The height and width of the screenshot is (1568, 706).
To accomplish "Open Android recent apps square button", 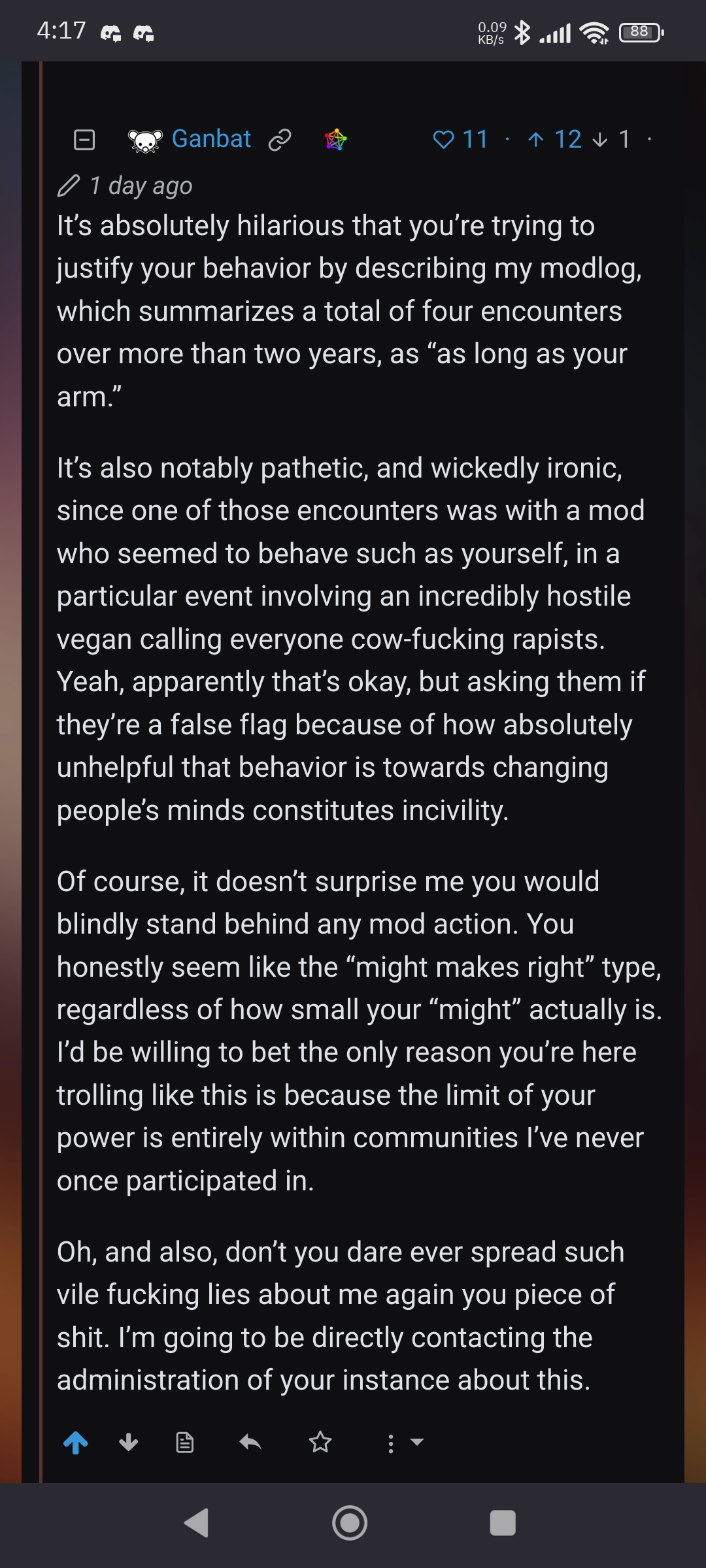I will pyautogui.click(x=503, y=1523).
